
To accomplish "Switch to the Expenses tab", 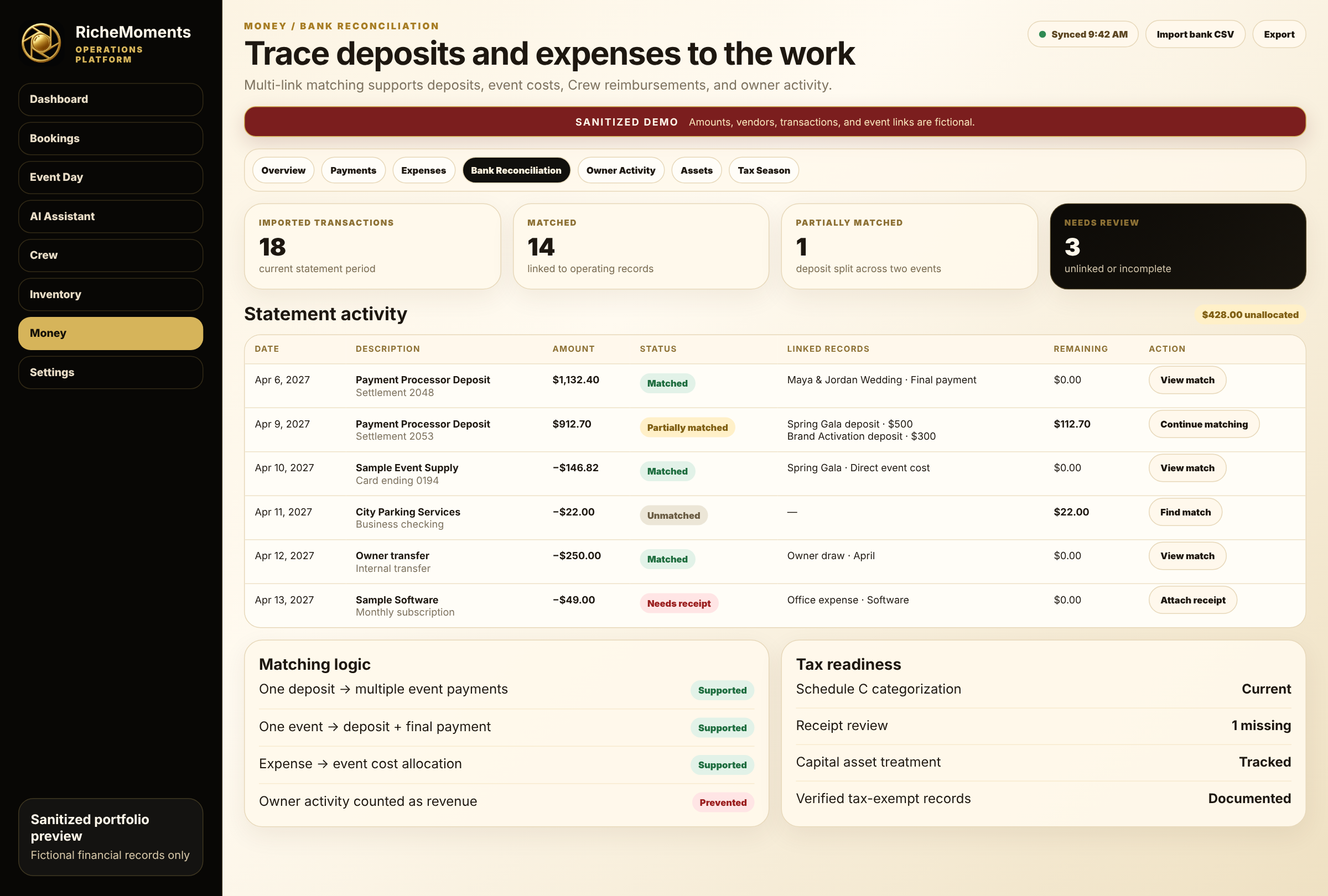I will click(x=423, y=170).
